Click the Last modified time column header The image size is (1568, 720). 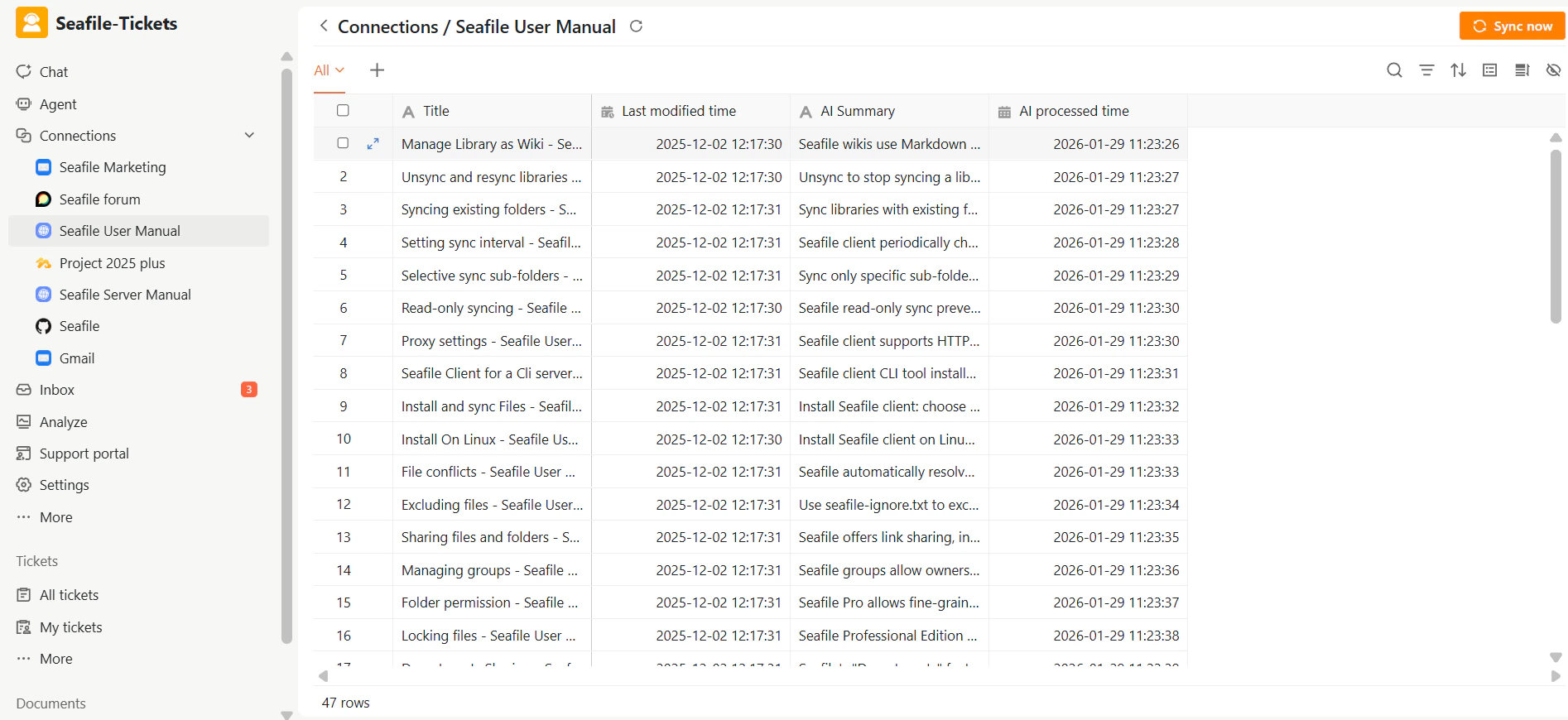point(690,111)
